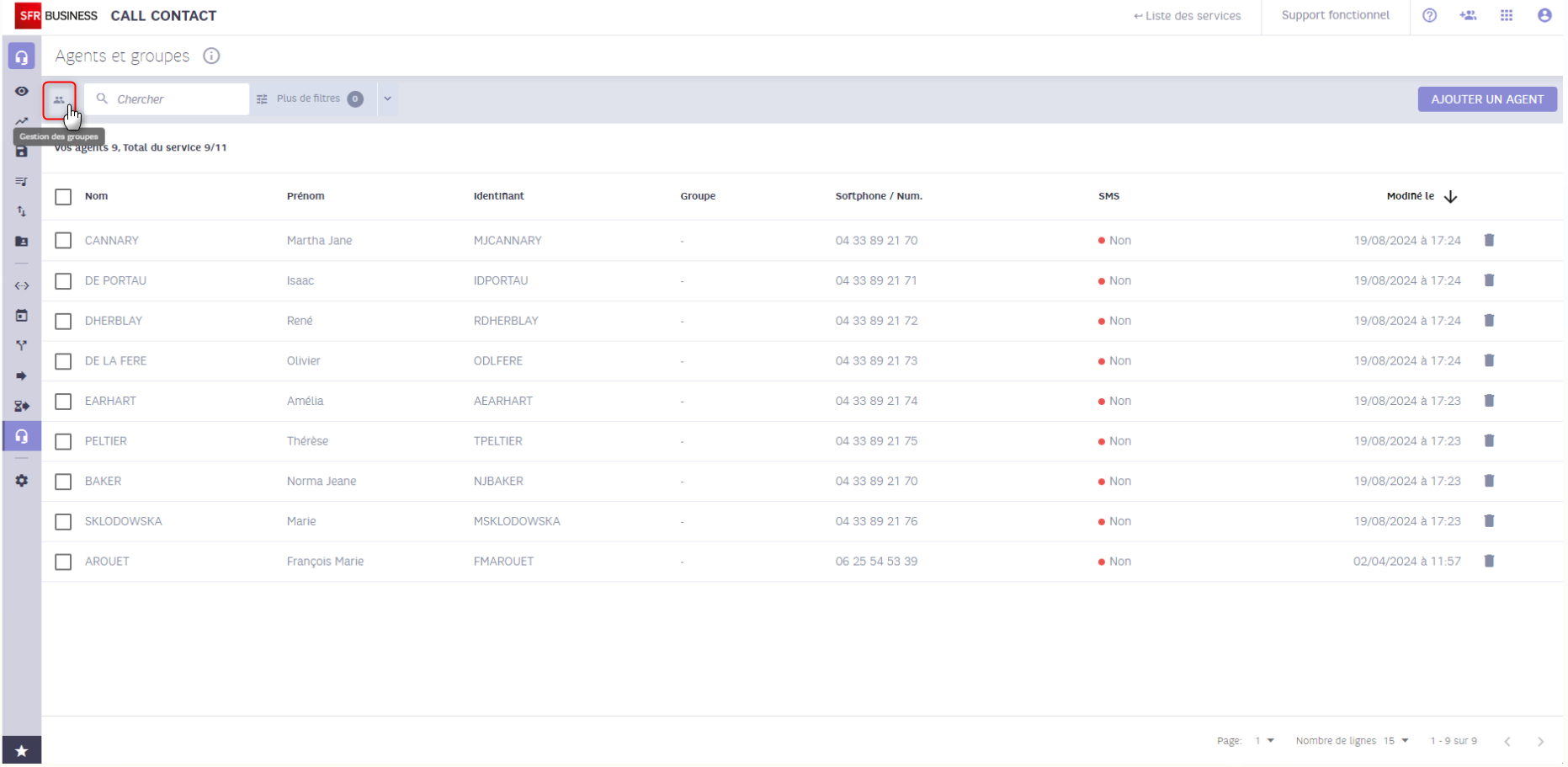The height and width of the screenshot is (767, 1568).
Task: Delete agent CANNARY with trash icon
Action: [1489, 240]
